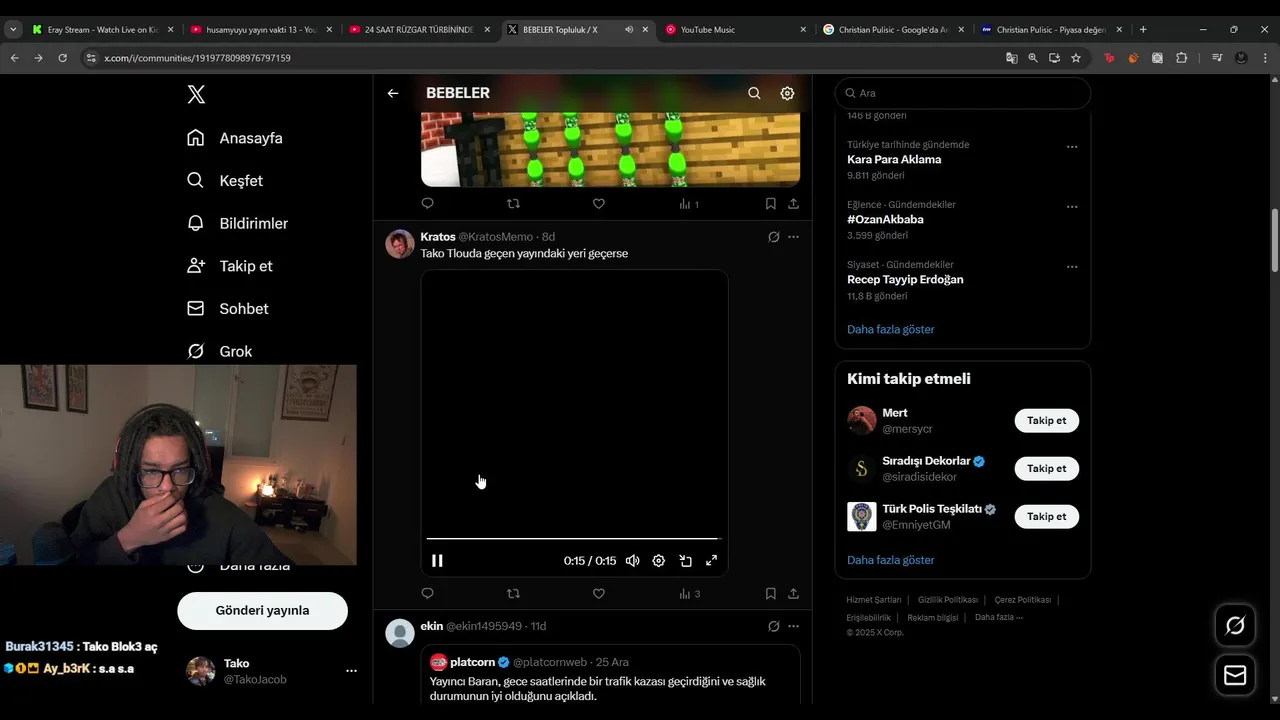Open Grok from sidebar
Viewport: 1280px width, 720px height.
coord(219,351)
